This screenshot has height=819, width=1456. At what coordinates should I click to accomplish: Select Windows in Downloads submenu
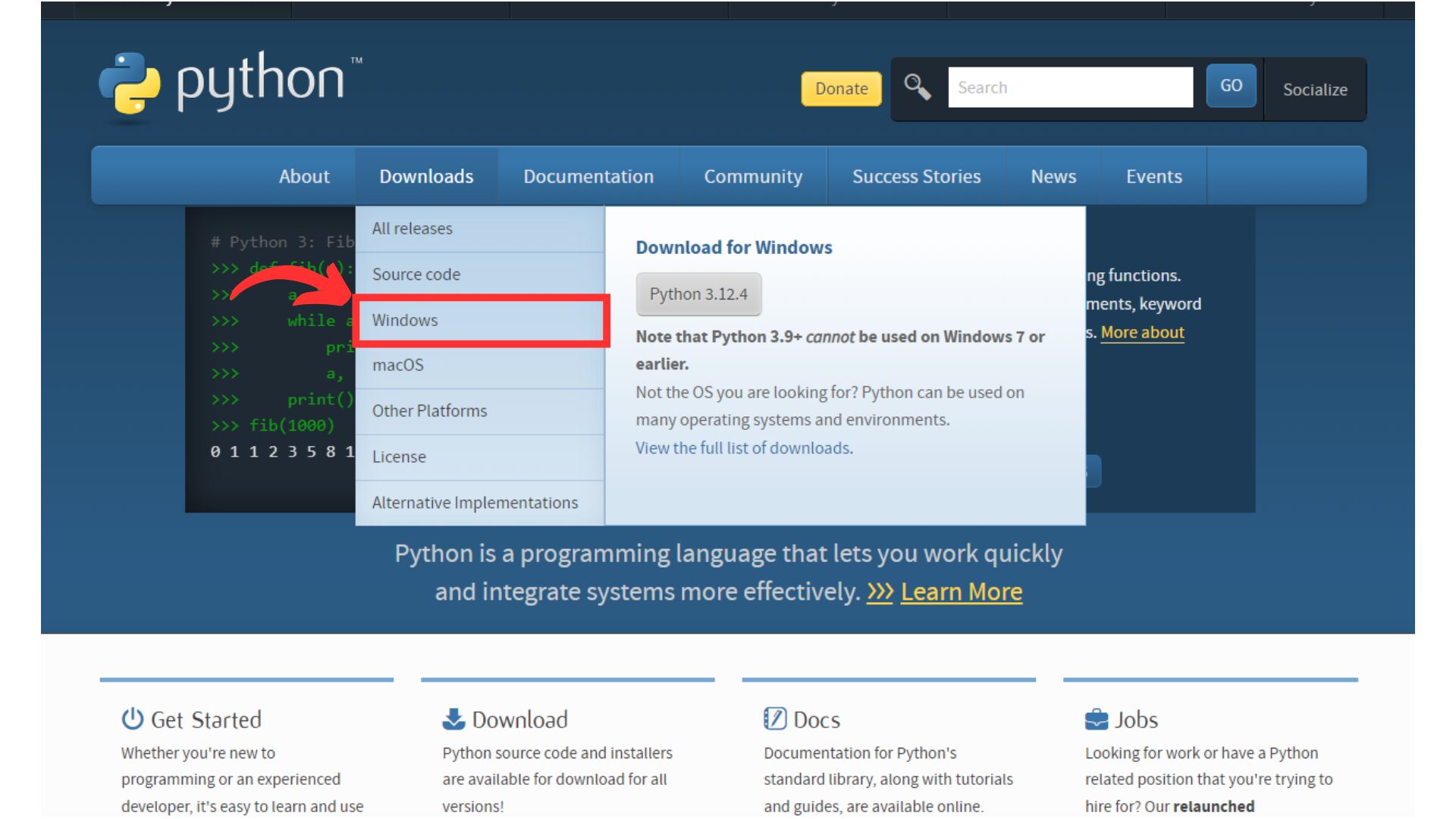point(405,320)
